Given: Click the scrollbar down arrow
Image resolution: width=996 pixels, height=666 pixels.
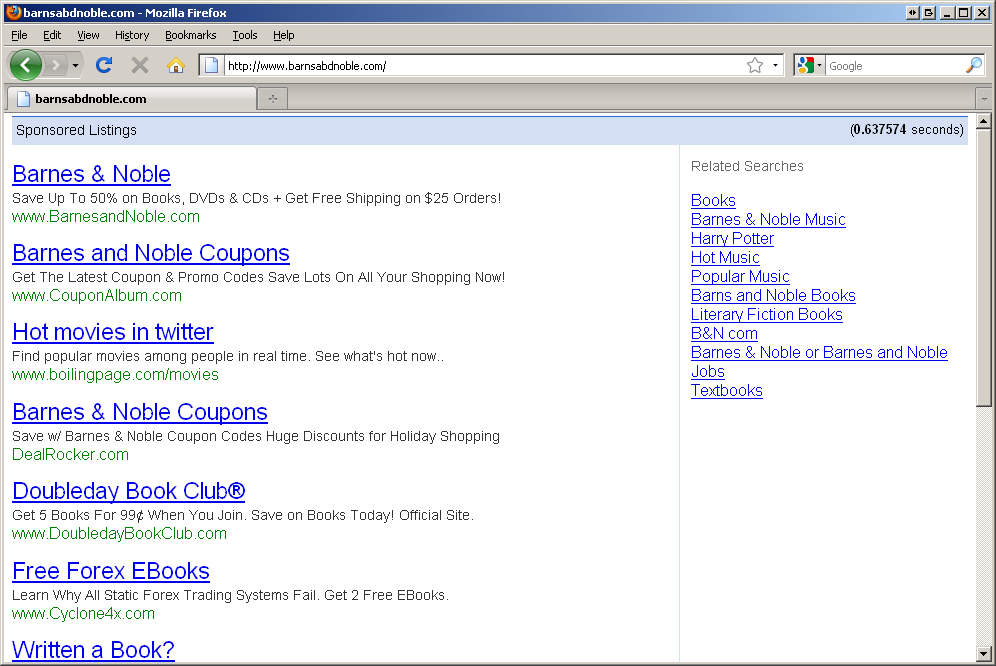Looking at the screenshot, I should (x=984, y=653).
